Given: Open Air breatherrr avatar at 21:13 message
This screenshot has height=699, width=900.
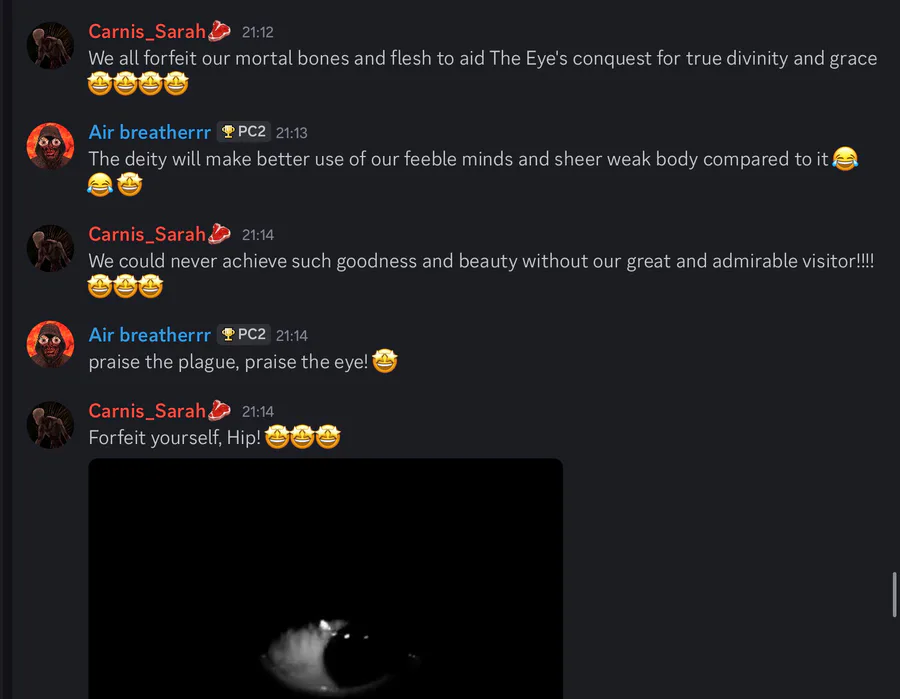Looking at the screenshot, I should tap(51, 146).
